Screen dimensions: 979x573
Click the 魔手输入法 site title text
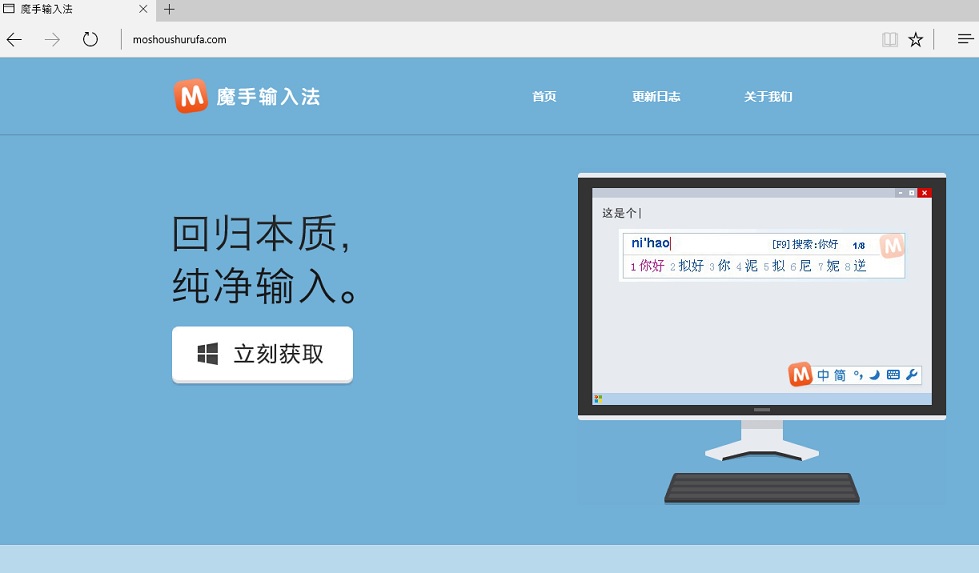click(268, 97)
